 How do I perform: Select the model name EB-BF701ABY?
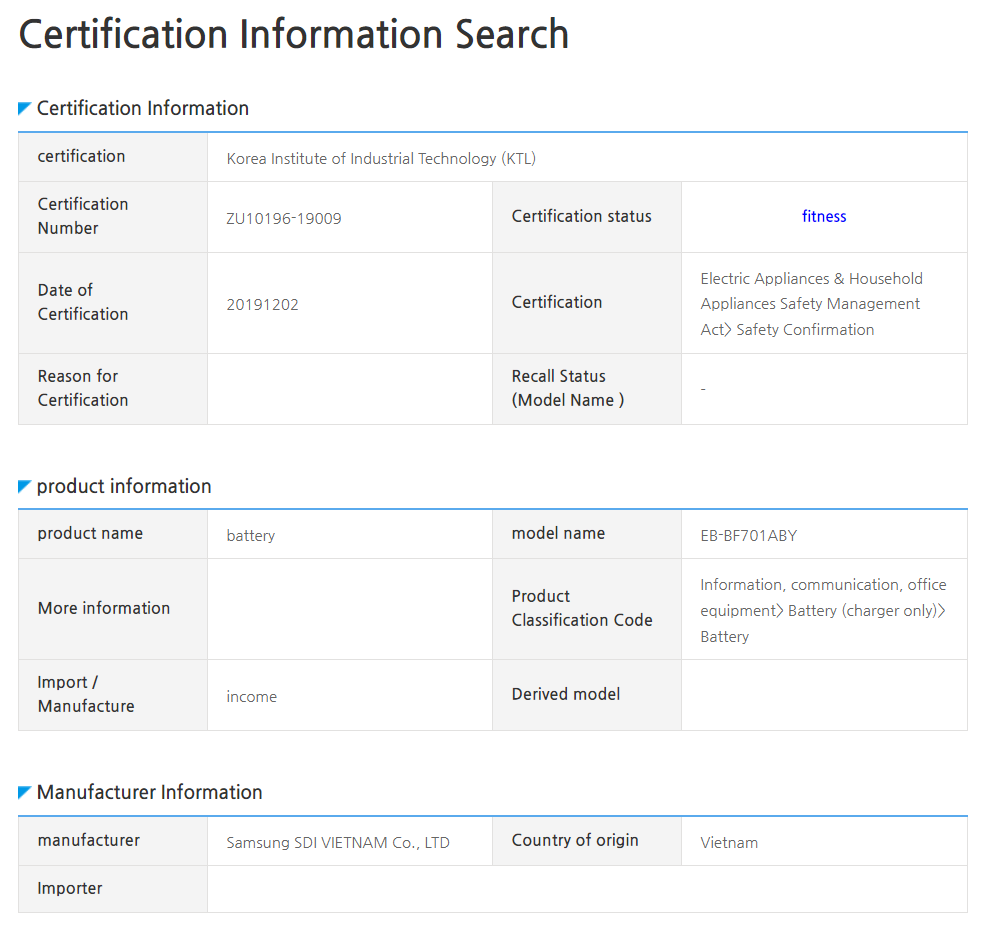(x=748, y=535)
